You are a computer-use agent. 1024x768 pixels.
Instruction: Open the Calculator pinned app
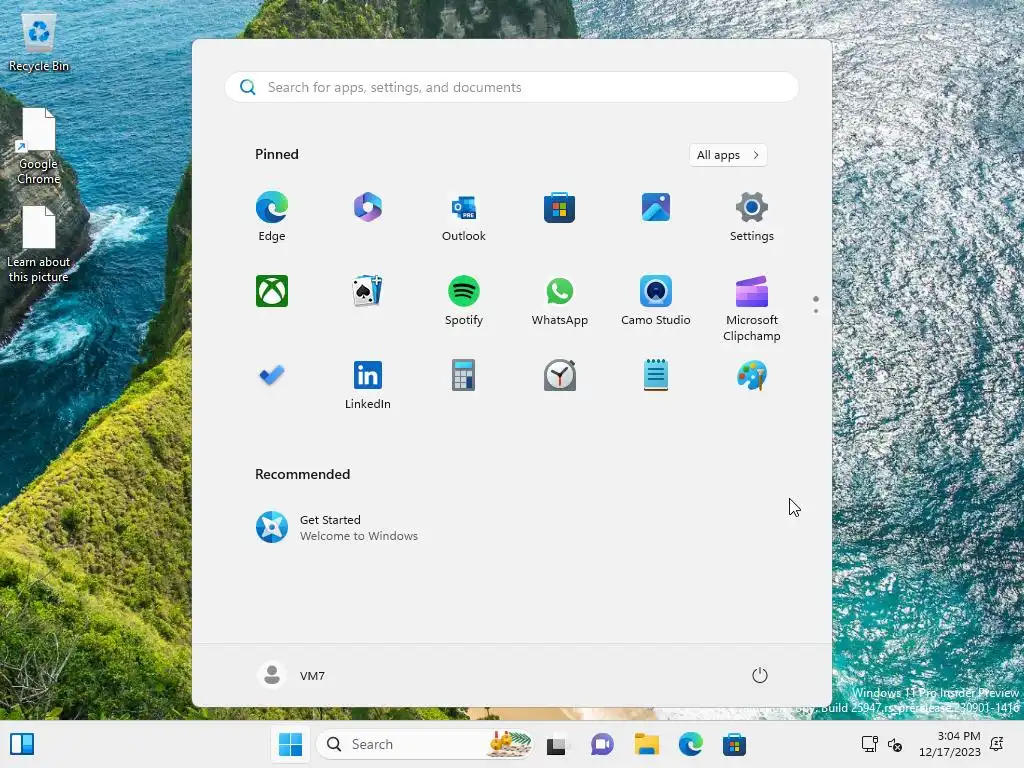(x=464, y=375)
